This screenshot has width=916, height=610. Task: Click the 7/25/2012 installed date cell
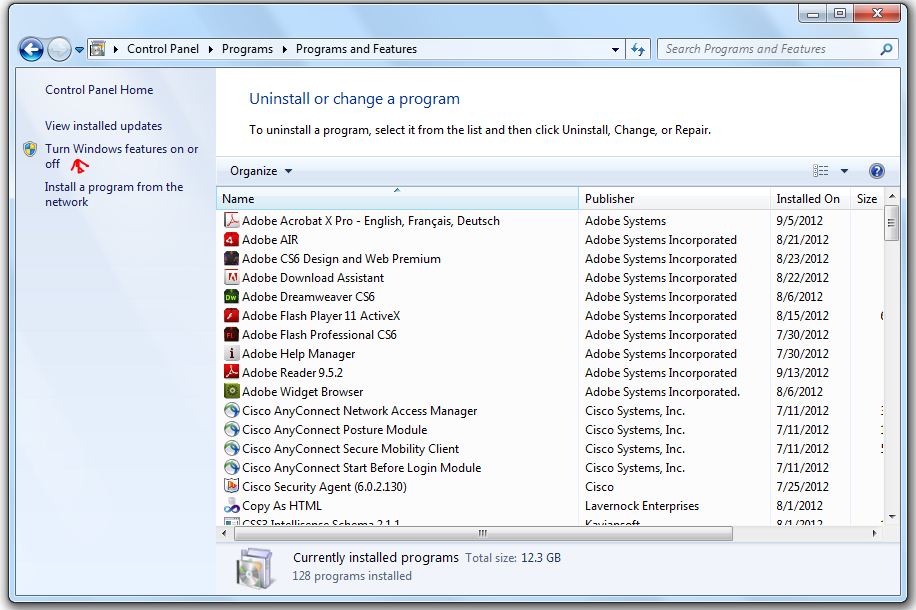[x=802, y=487]
